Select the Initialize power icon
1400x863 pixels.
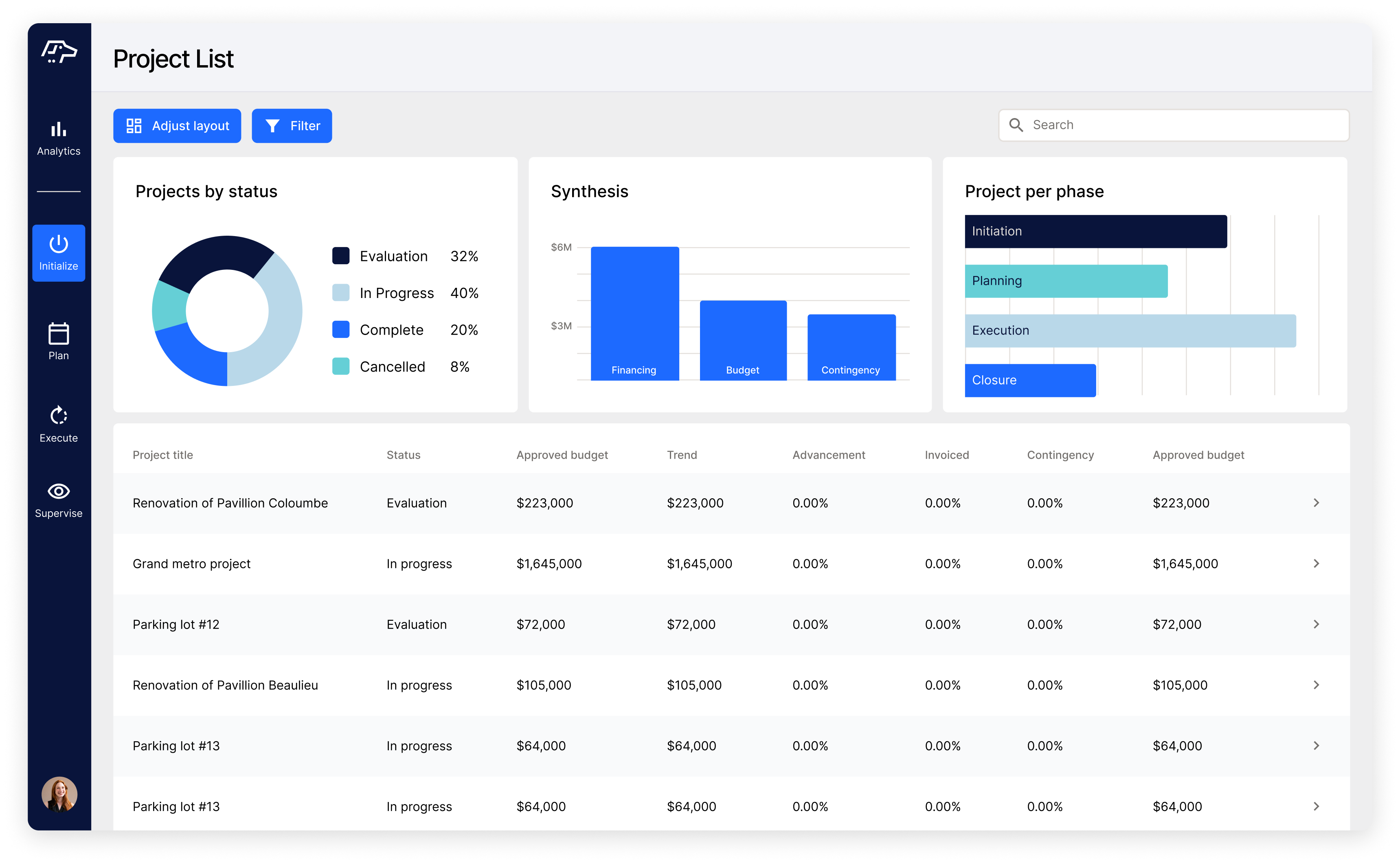click(58, 244)
